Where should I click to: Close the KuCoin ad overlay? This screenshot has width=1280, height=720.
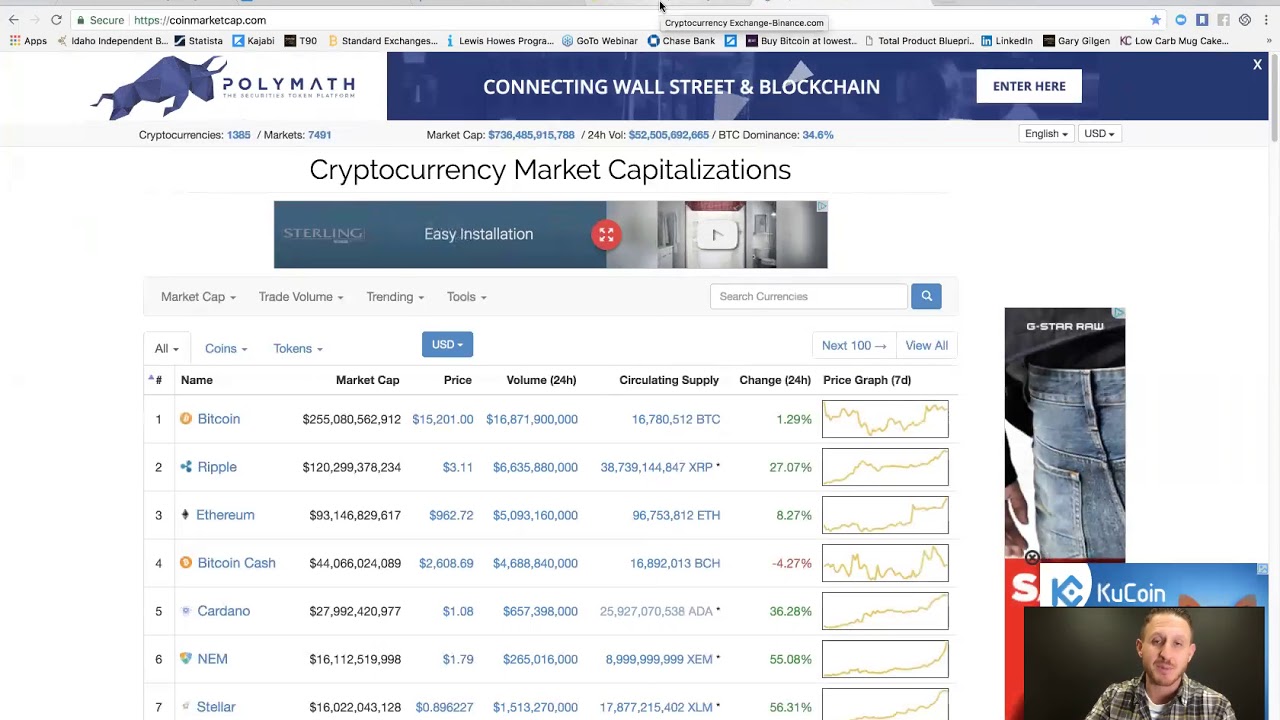pos(1032,558)
